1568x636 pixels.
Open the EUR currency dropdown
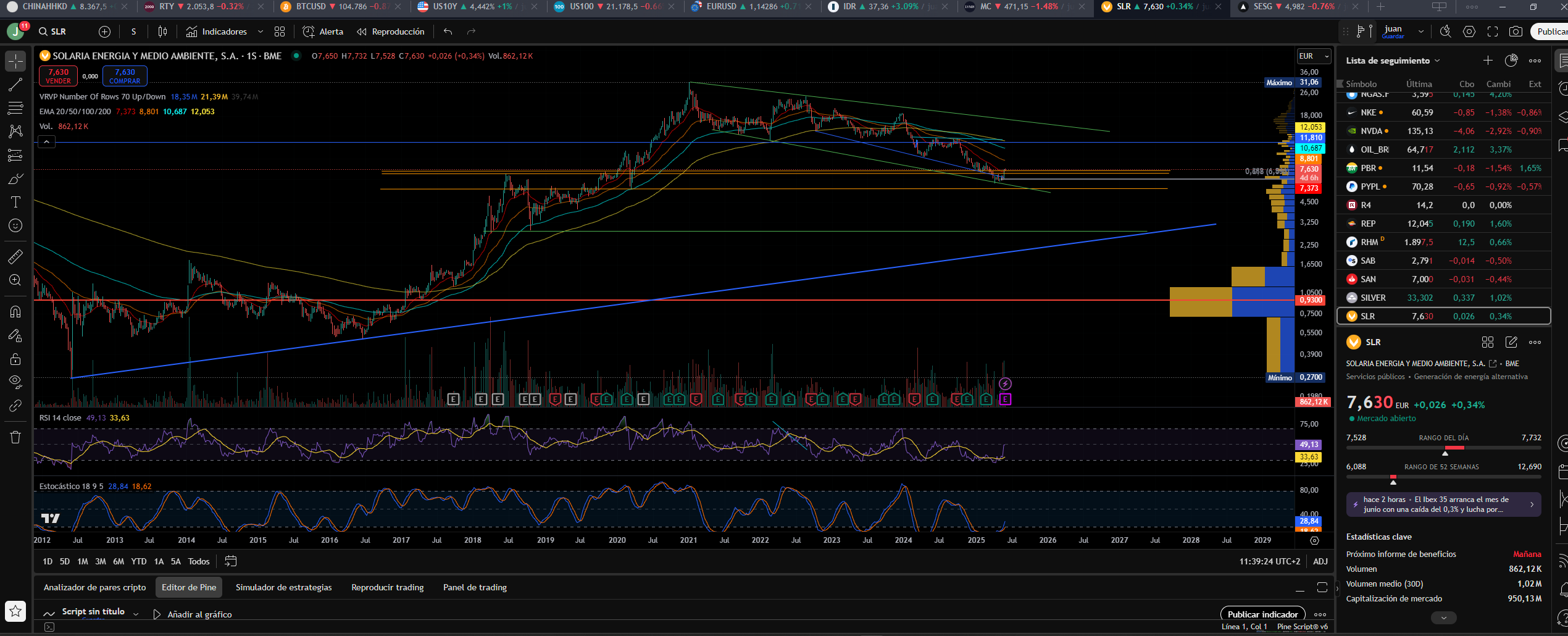tap(1314, 56)
